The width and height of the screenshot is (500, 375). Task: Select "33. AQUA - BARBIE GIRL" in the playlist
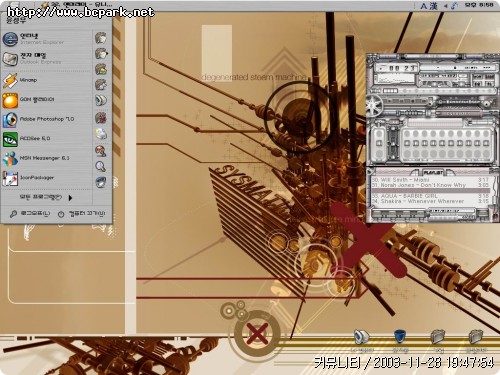tap(430, 196)
